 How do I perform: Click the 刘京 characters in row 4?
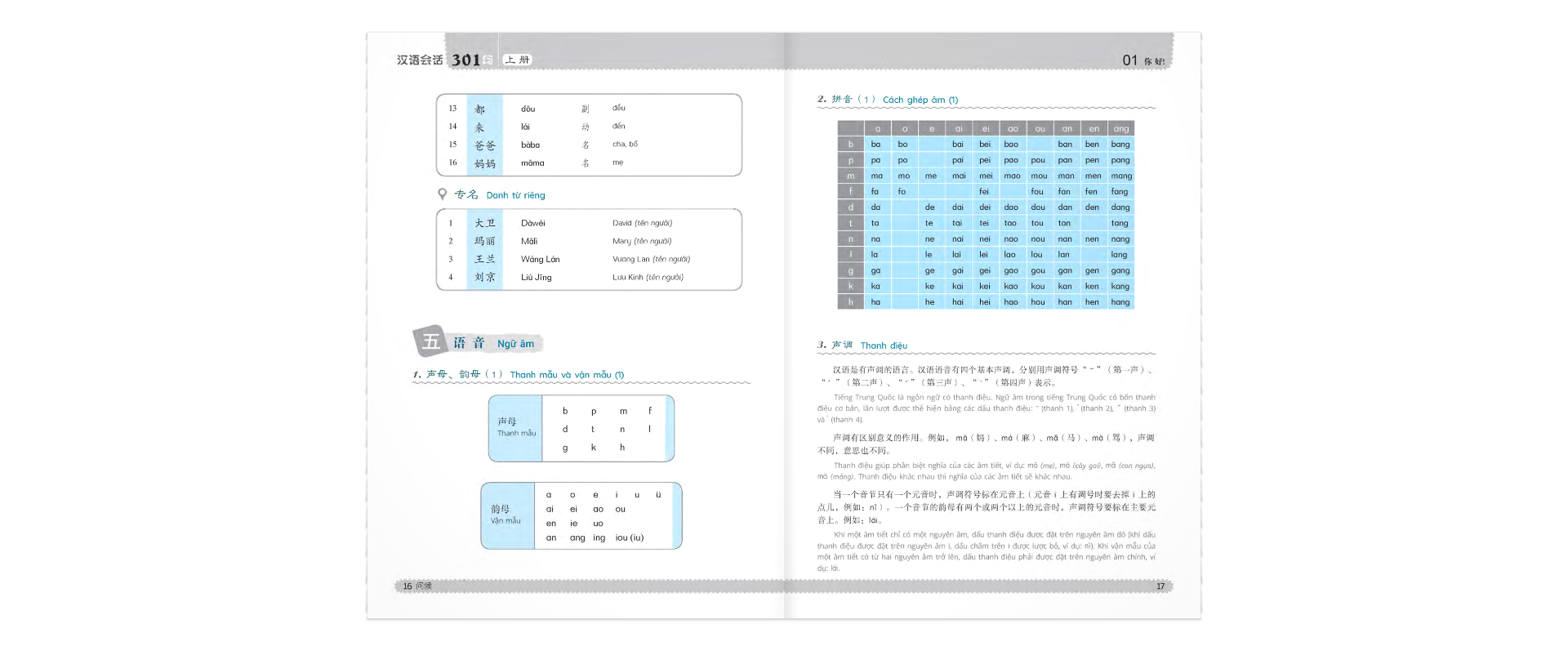click(485, 278)
